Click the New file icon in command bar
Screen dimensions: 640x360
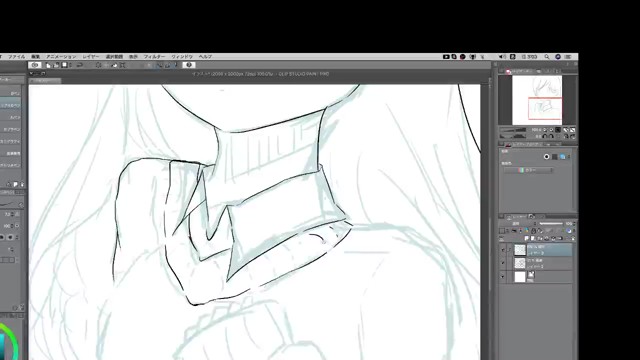pyautogui.click(x=49, y=65)
